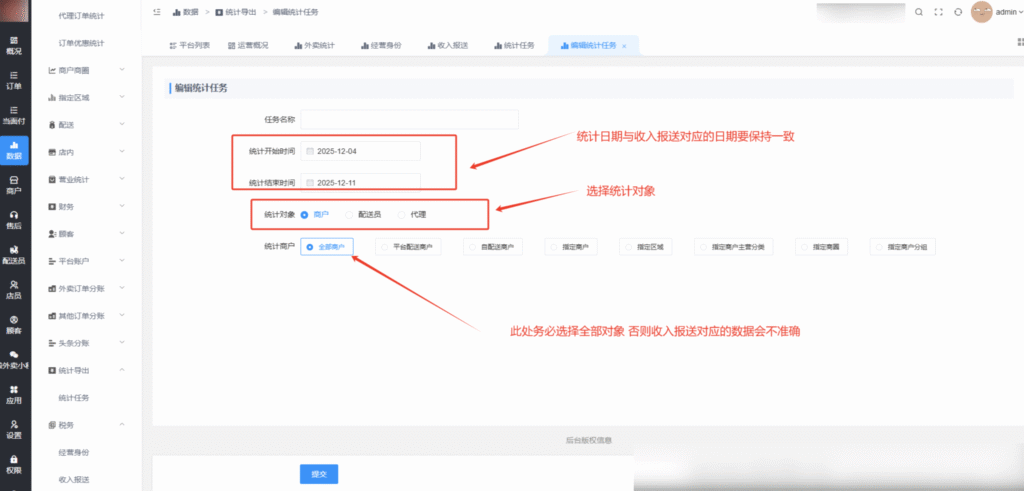Open the WeChat mini-program sidebar item

point(14,360)
